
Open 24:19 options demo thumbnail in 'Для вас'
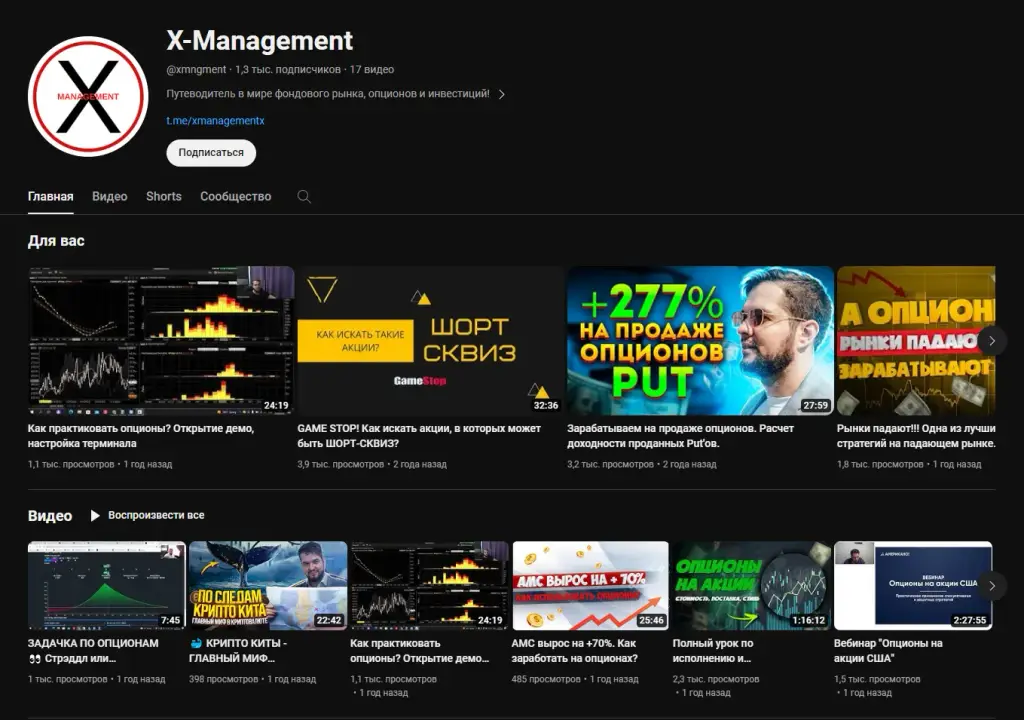coord(161,340)
